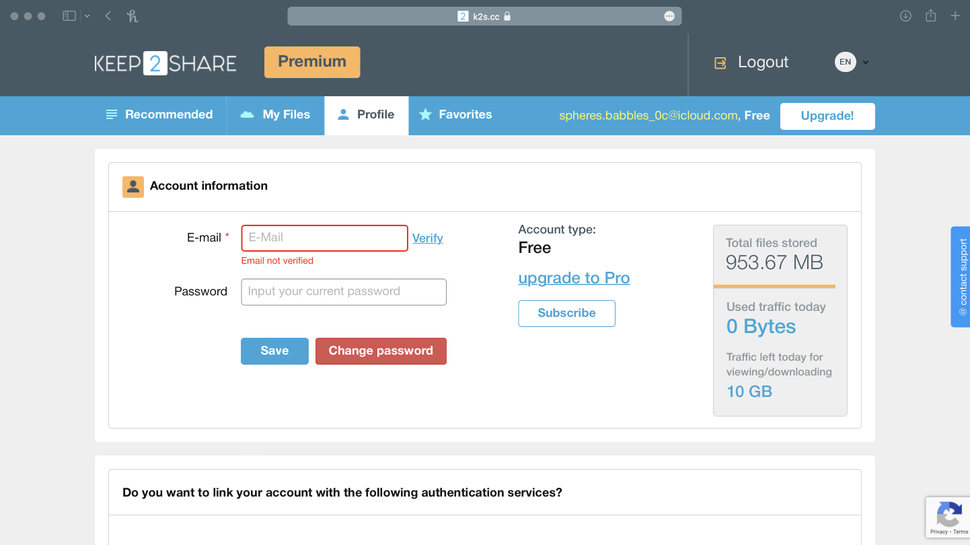The height and width of the screenshot is (545, 970).
Task: Click the Safari share icon
Action: point(930,16)
